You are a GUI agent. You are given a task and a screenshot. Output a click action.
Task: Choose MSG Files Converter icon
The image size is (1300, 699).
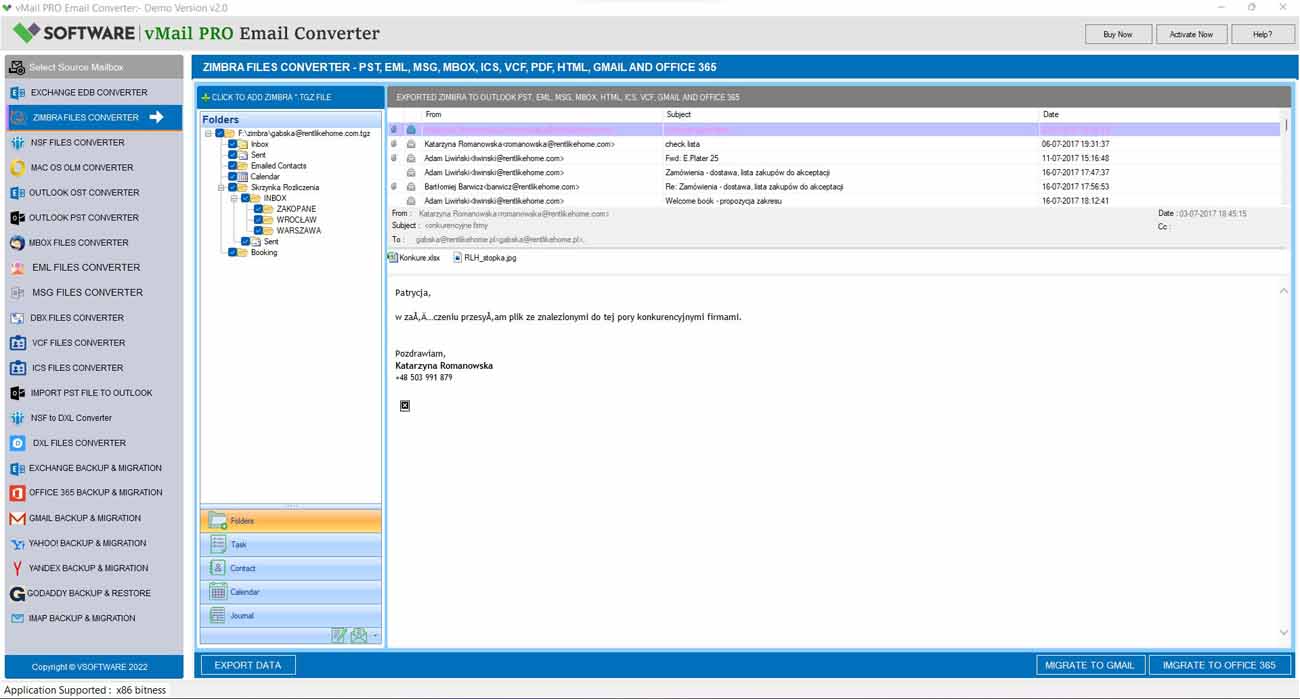point(17,292)
